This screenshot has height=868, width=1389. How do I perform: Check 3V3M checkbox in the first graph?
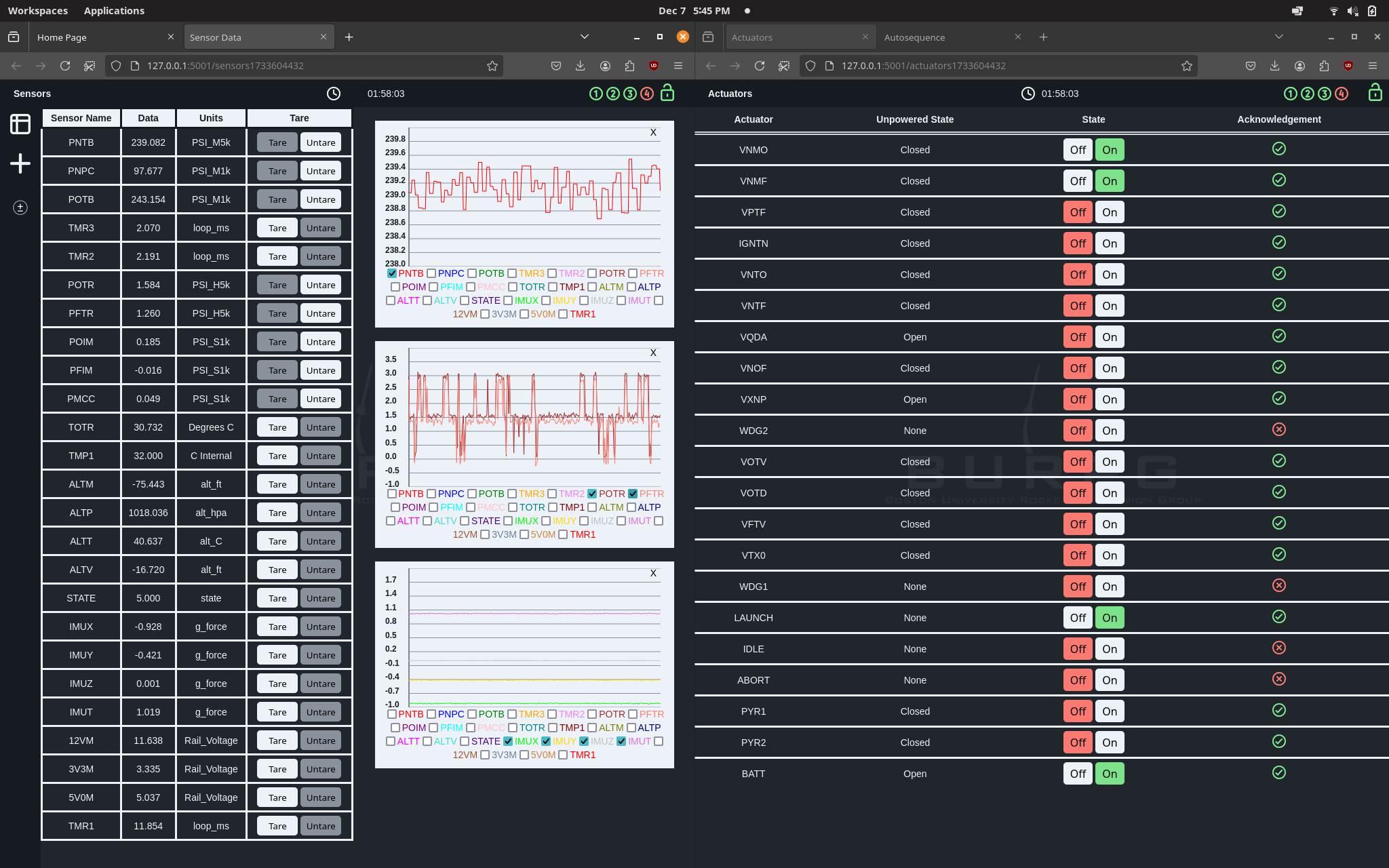[485, 314]
